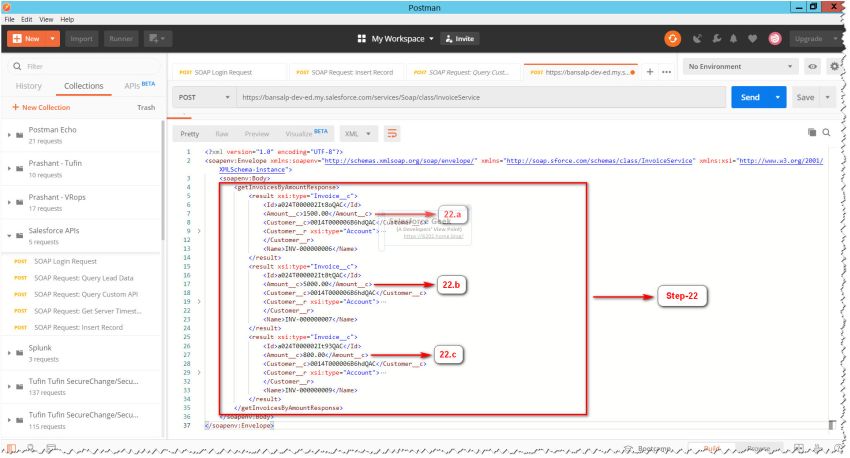Collapse the Salesforce APIs collection
The height and width of the screenshot is (458, 850).
click(x=9, y=236)
